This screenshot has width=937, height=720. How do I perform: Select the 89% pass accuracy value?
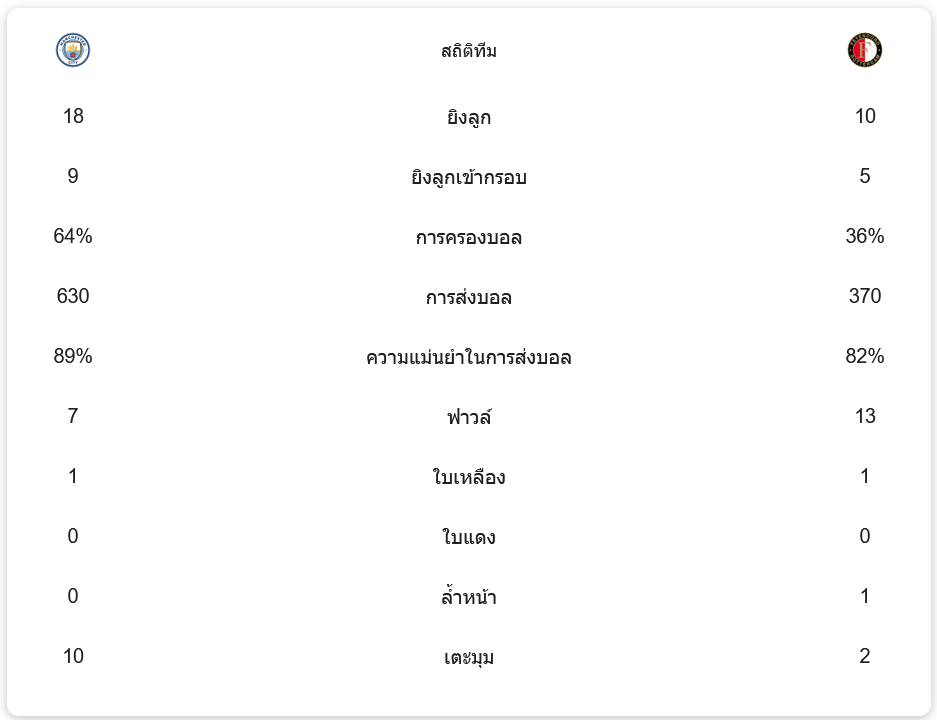73,356
